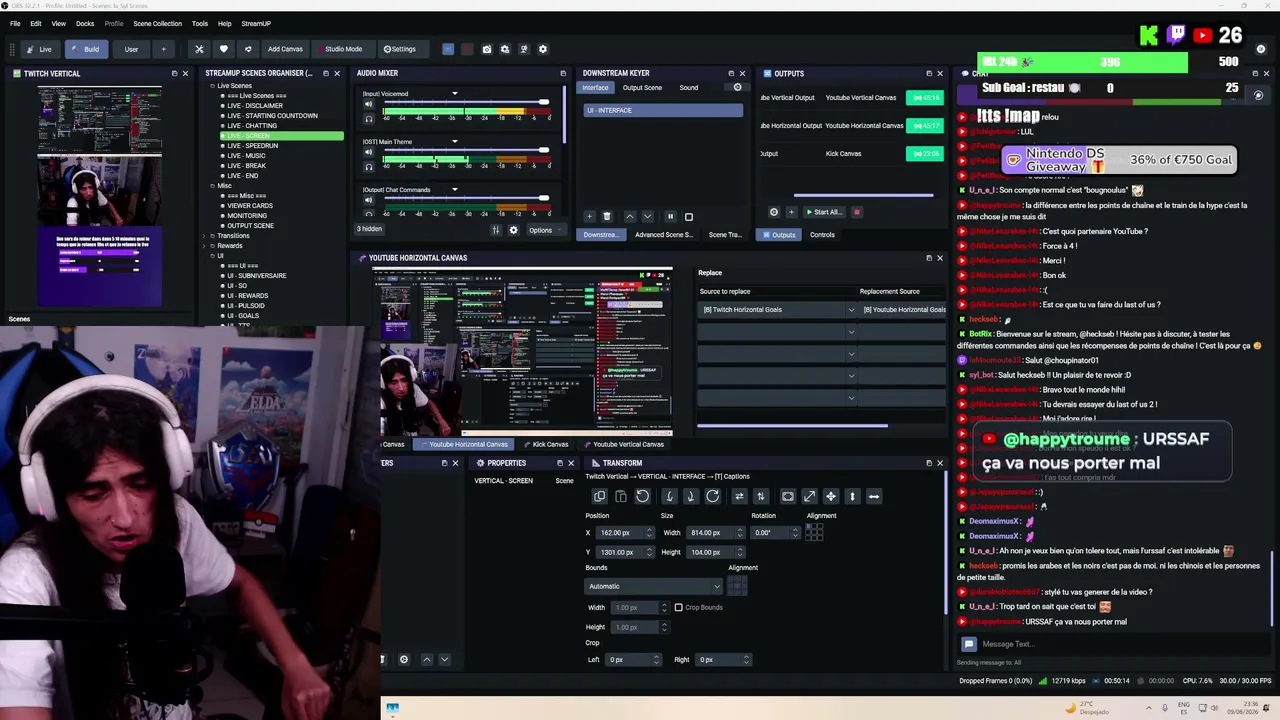Add a new Downstream Keyer item
1280x720 pixels.
(589, 216)
